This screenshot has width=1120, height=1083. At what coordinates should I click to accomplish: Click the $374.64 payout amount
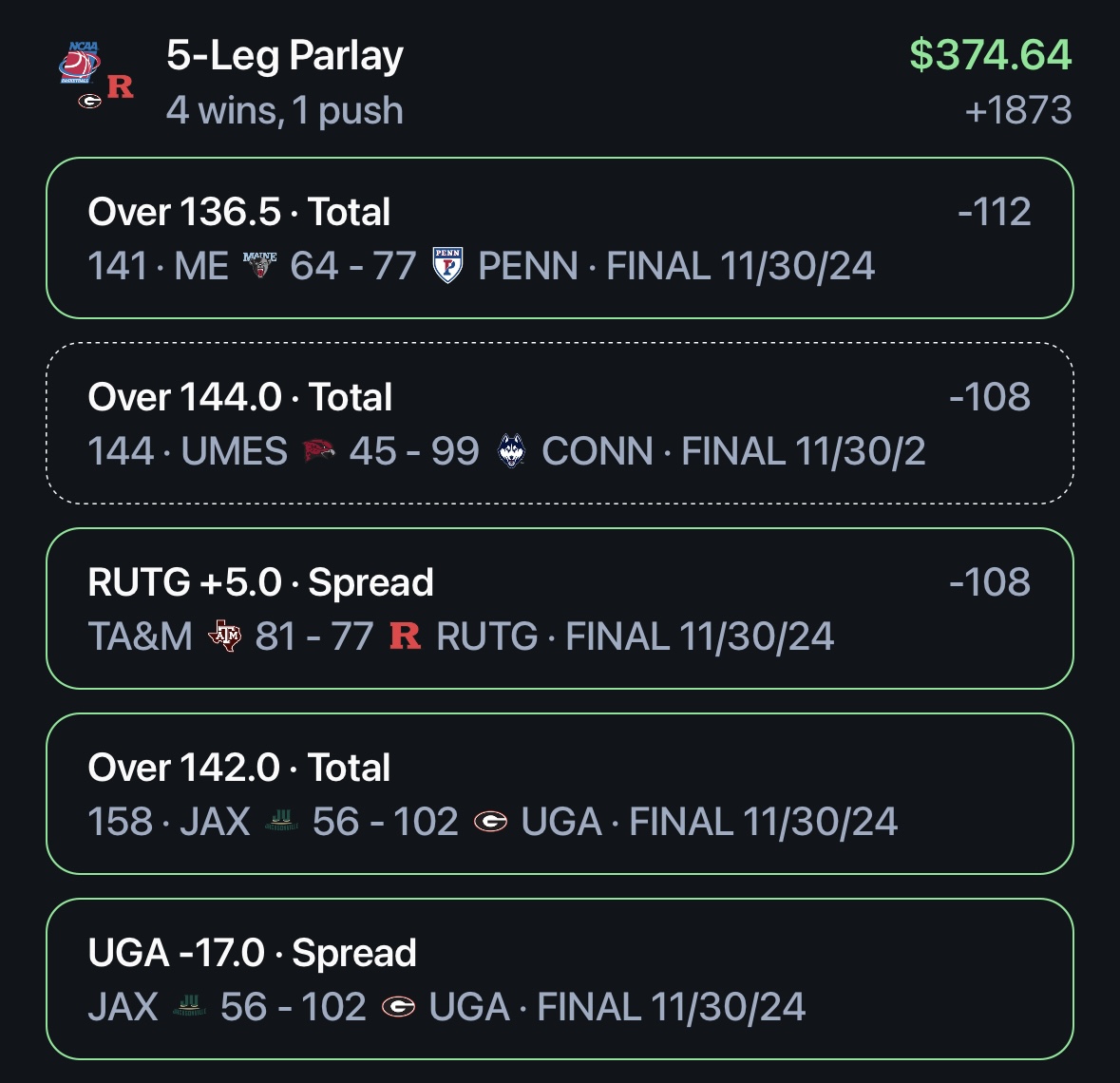coord(991,54)
